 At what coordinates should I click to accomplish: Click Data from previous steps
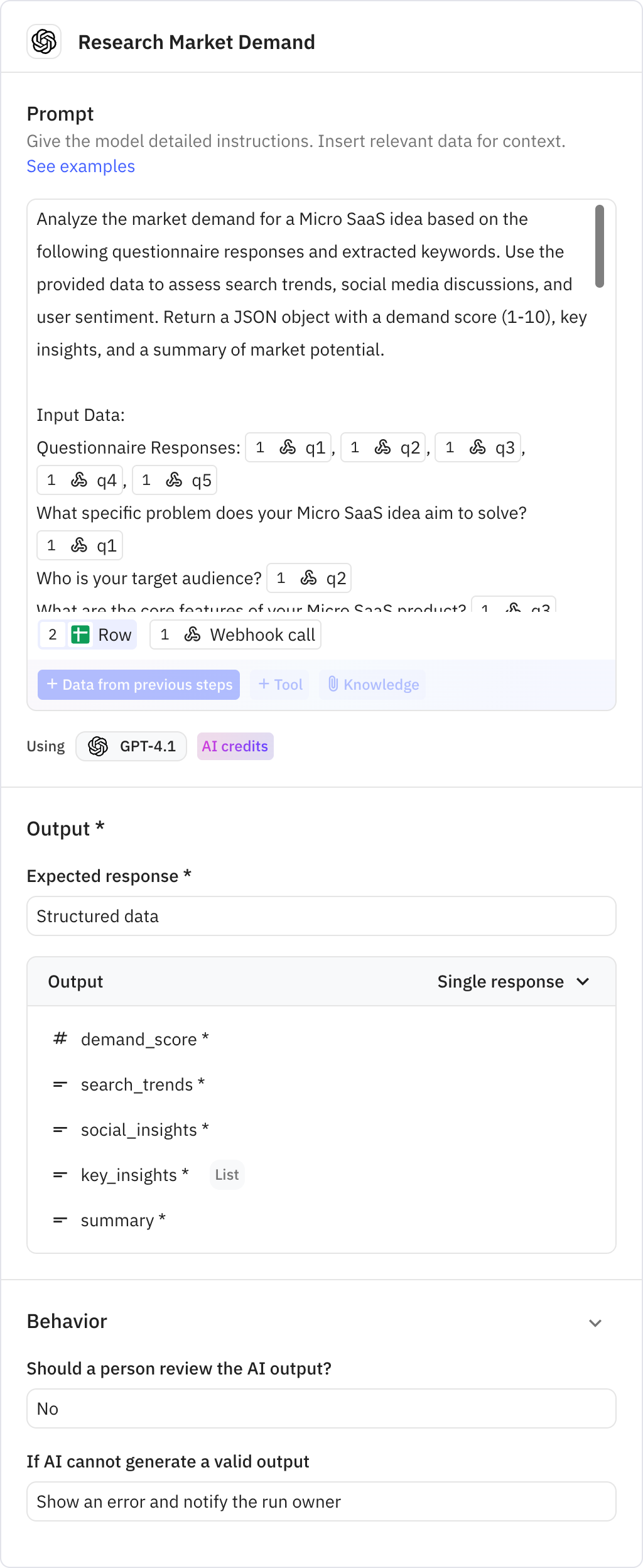pyautogui.click(x=139, y=684)
